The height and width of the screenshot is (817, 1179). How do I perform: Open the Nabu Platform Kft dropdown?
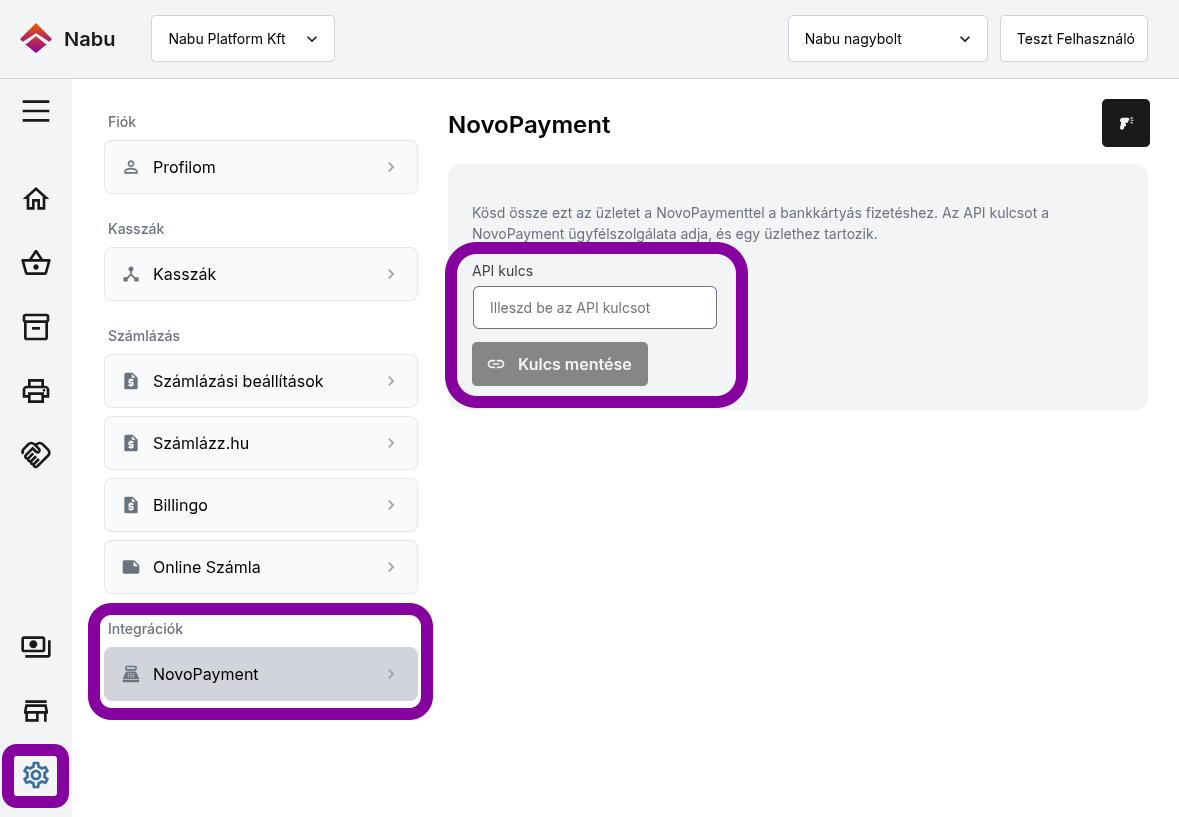(x=243, y=38)
